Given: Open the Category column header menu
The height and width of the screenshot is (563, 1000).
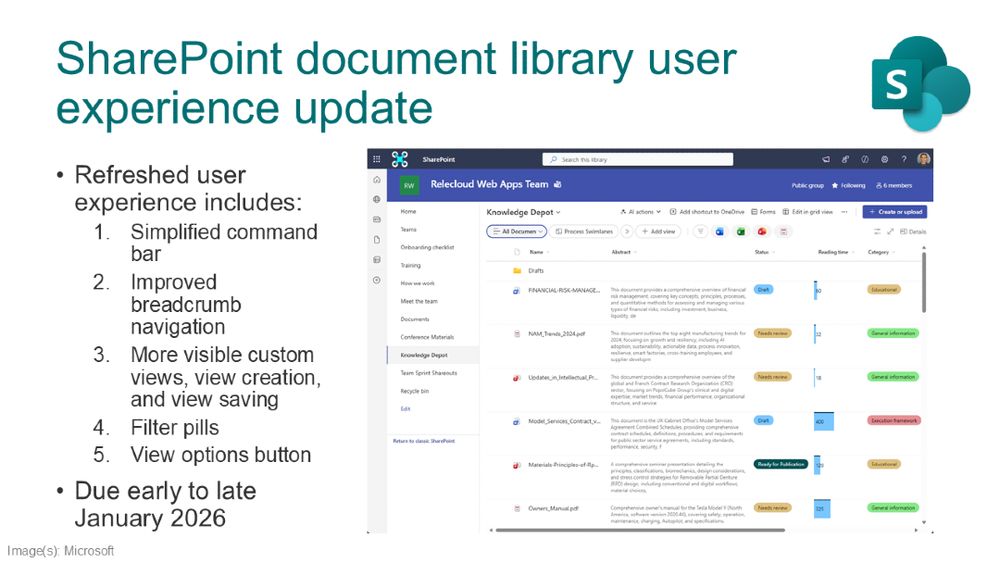Looking at the screenshot, I should [x=881, y=252].
